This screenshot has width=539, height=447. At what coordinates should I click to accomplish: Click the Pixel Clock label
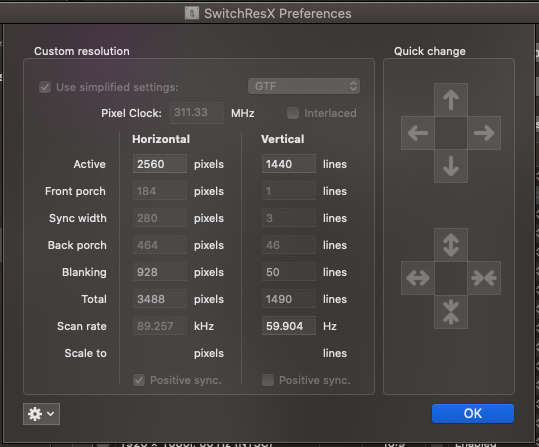[131, 113]
